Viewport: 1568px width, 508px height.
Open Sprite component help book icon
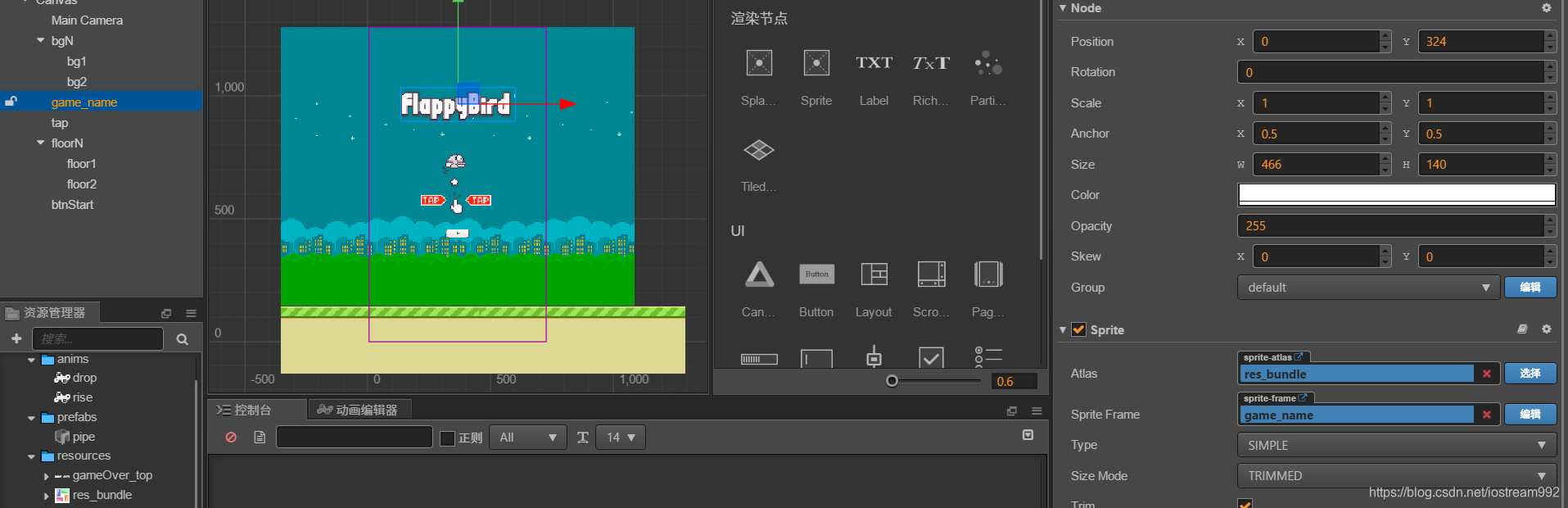pyautogui.click(x=1522, y=329)
